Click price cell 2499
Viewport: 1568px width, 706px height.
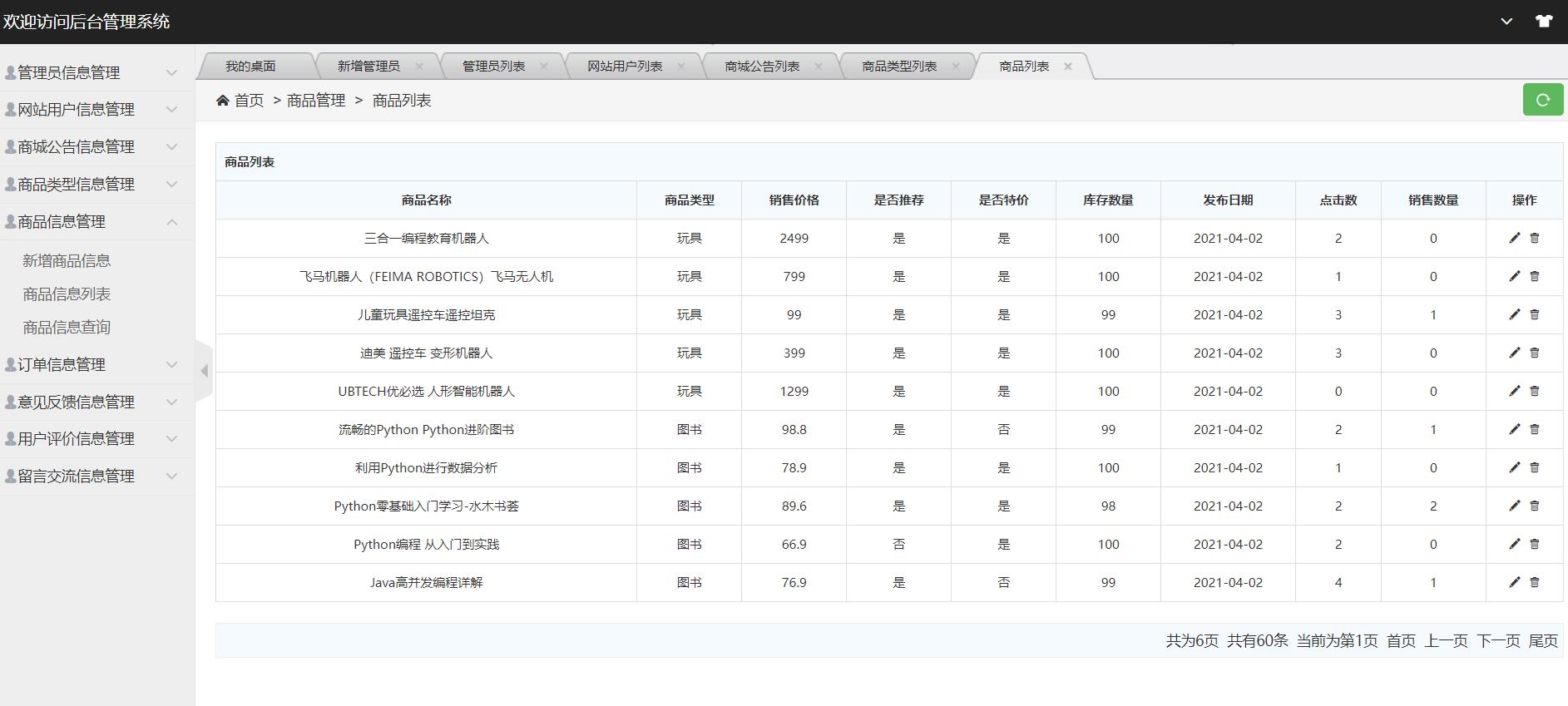tap(794, 238)
